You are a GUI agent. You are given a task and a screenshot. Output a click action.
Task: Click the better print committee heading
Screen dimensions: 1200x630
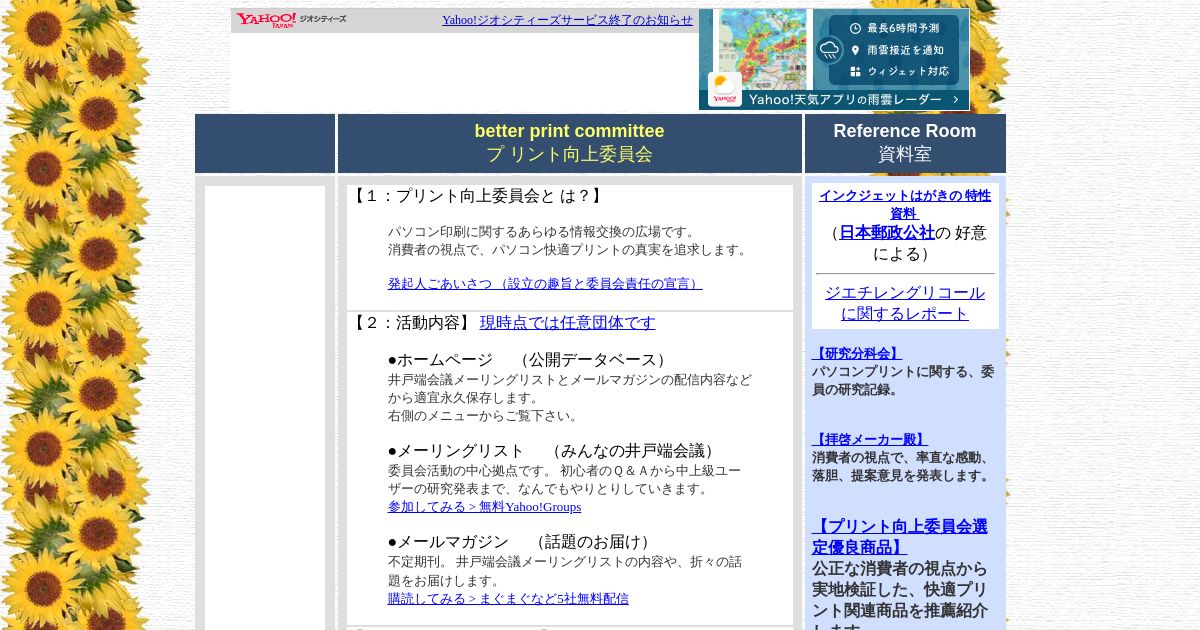coord(569,131)
